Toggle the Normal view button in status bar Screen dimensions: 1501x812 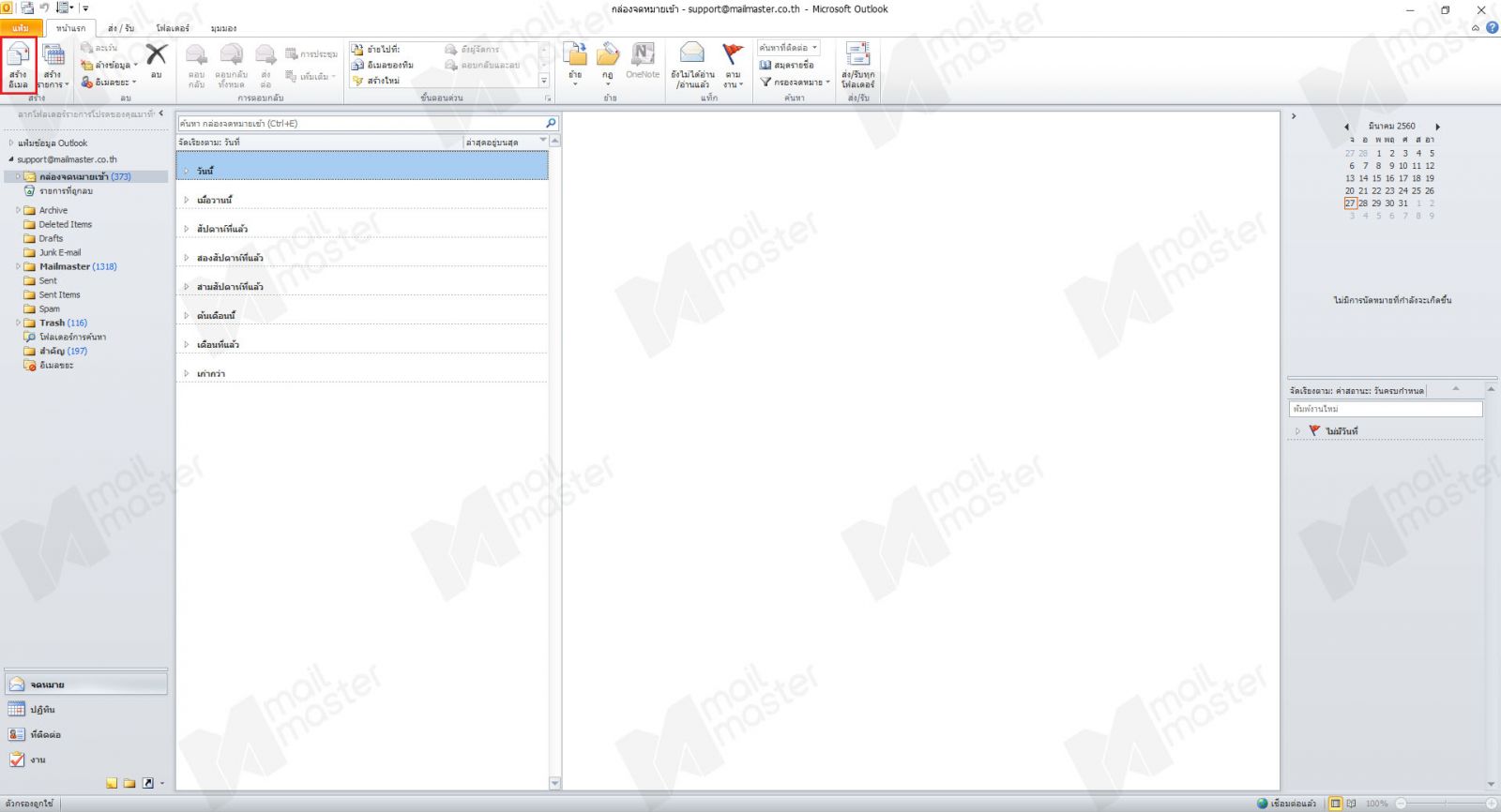point(1336,804)
